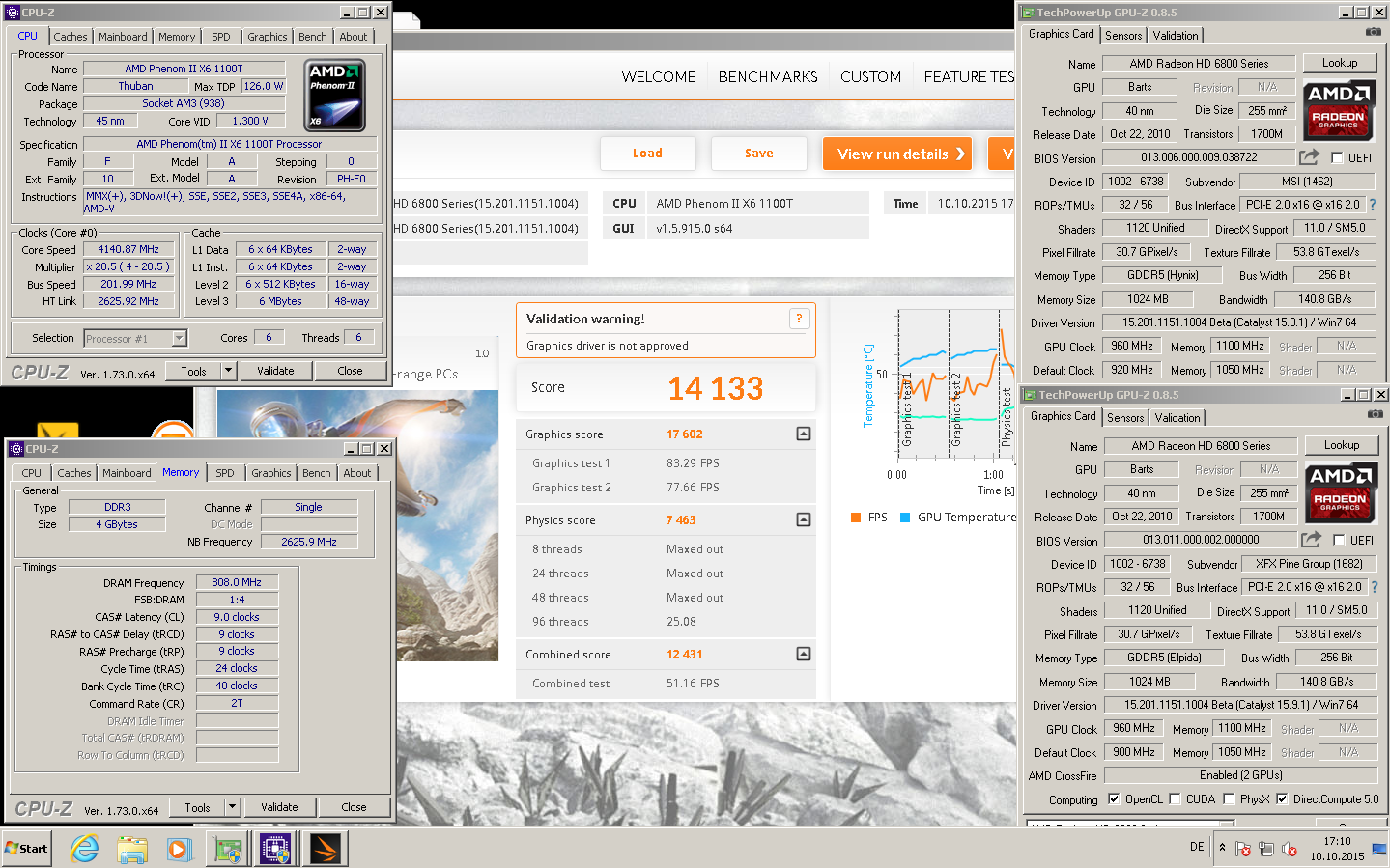This screenshot has height=868, width=1390.
Task: Click the AMD Phenom II logo in CPU-Z
Action: (x=335, y=96)
